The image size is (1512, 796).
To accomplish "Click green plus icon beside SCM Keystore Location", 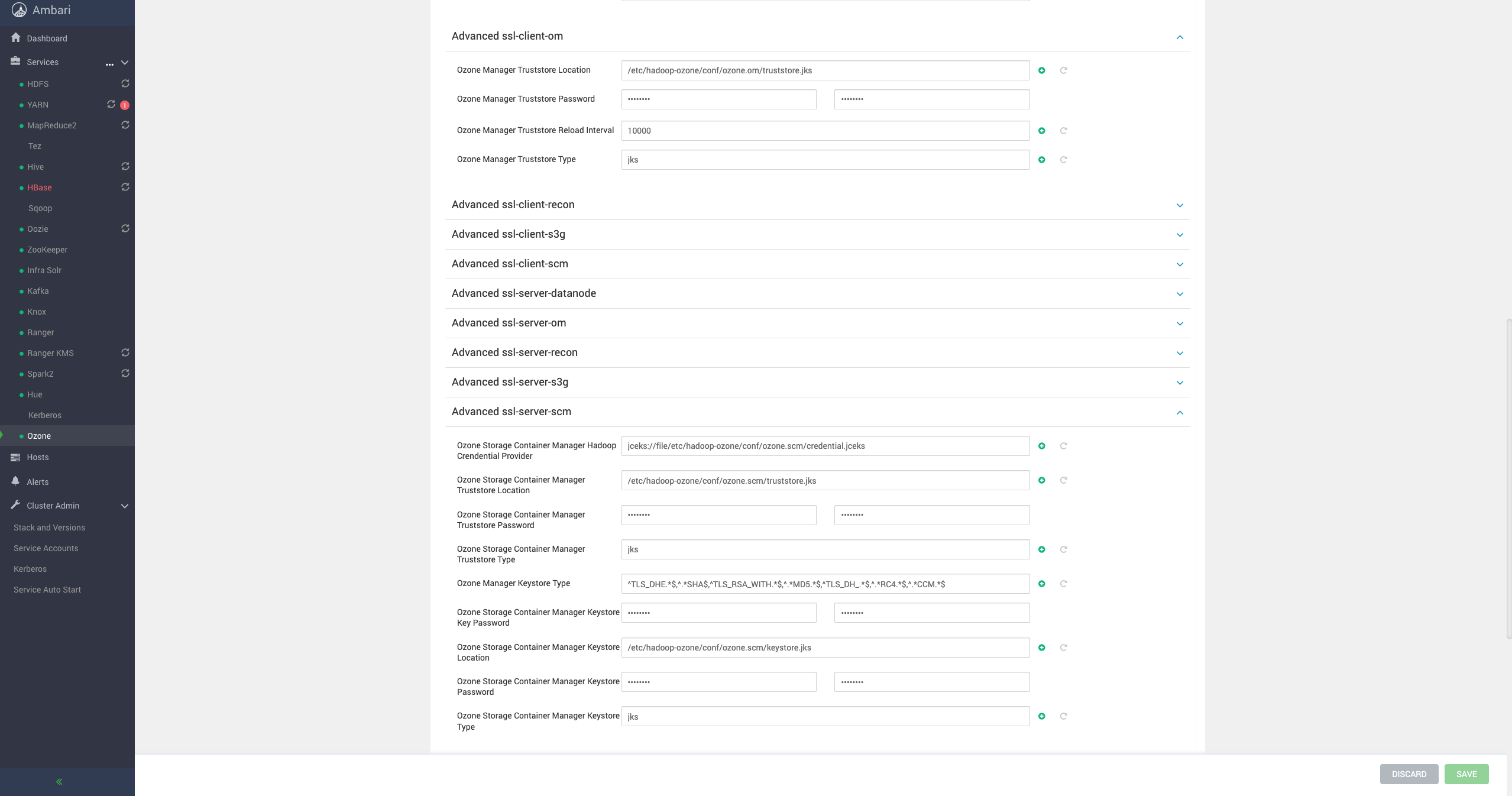I will tap(1042, 648).
